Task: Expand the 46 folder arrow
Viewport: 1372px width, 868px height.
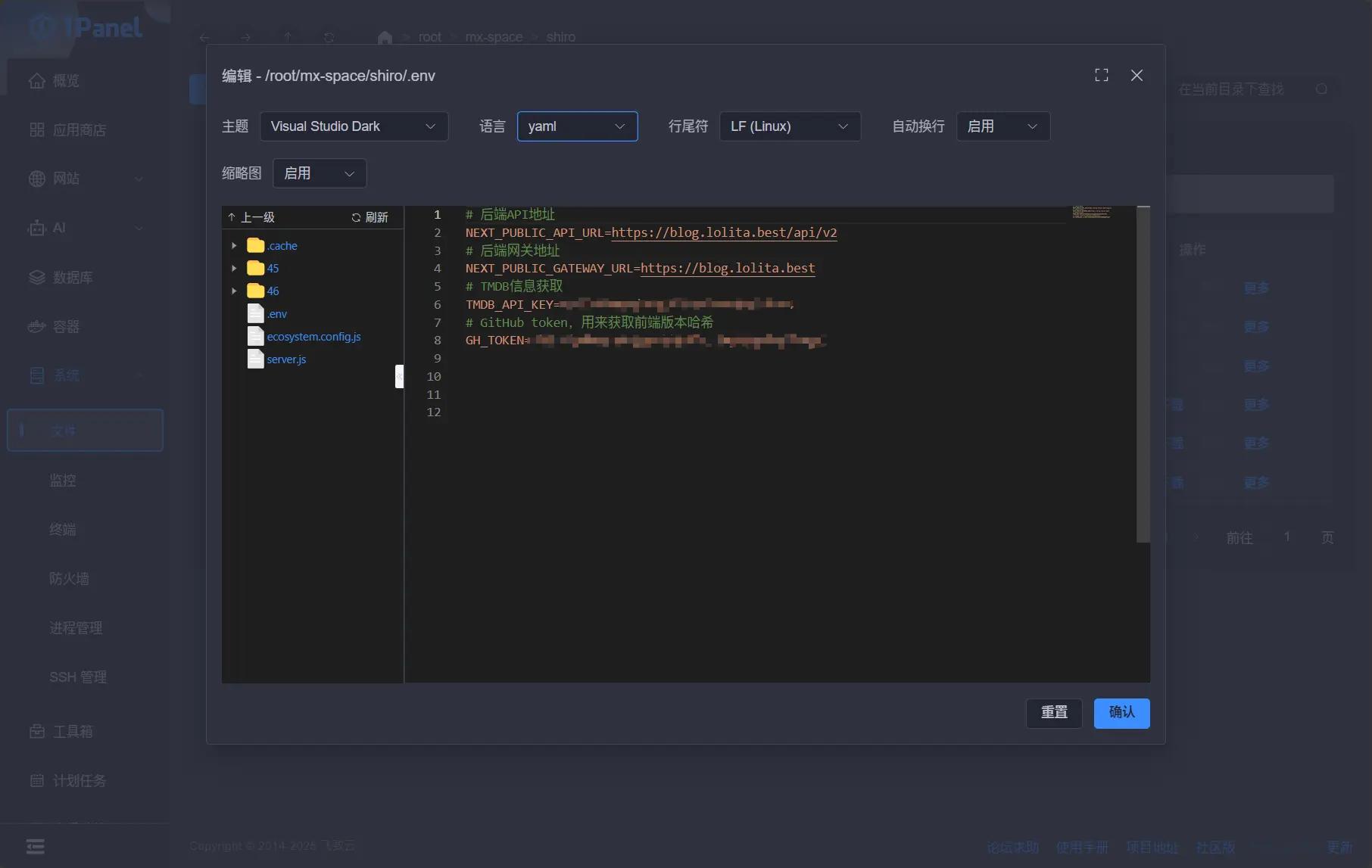Action: pyautogui.click(x=234, y=291)
